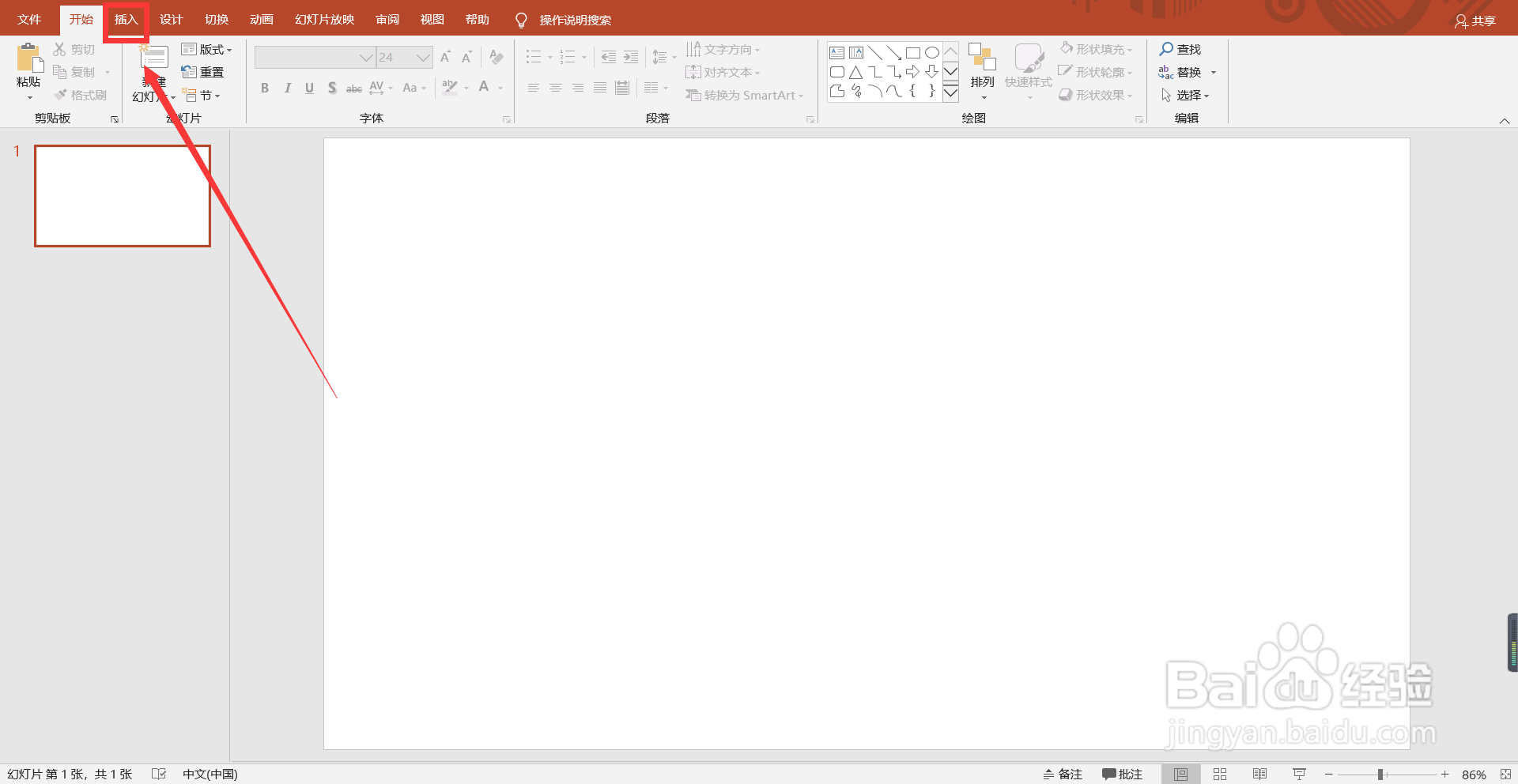Click the Find magnifier button

click(1180, 49)
